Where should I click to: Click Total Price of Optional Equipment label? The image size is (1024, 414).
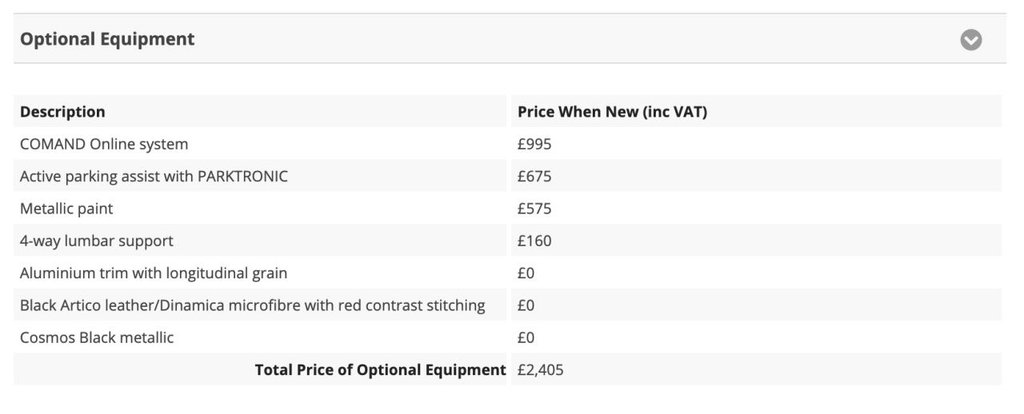tap(380, 370)
